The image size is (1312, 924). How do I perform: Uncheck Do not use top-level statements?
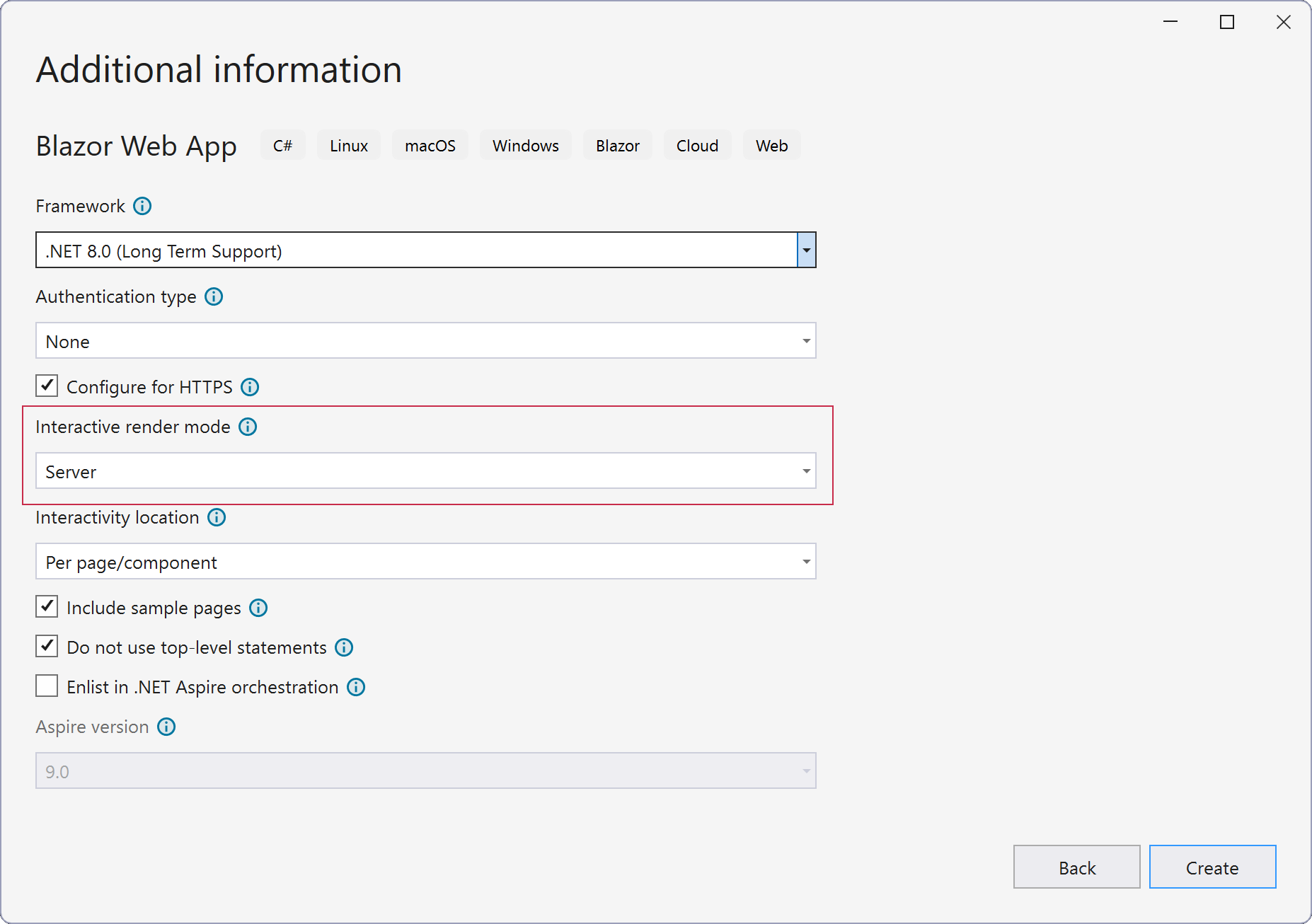click(47, 647)
